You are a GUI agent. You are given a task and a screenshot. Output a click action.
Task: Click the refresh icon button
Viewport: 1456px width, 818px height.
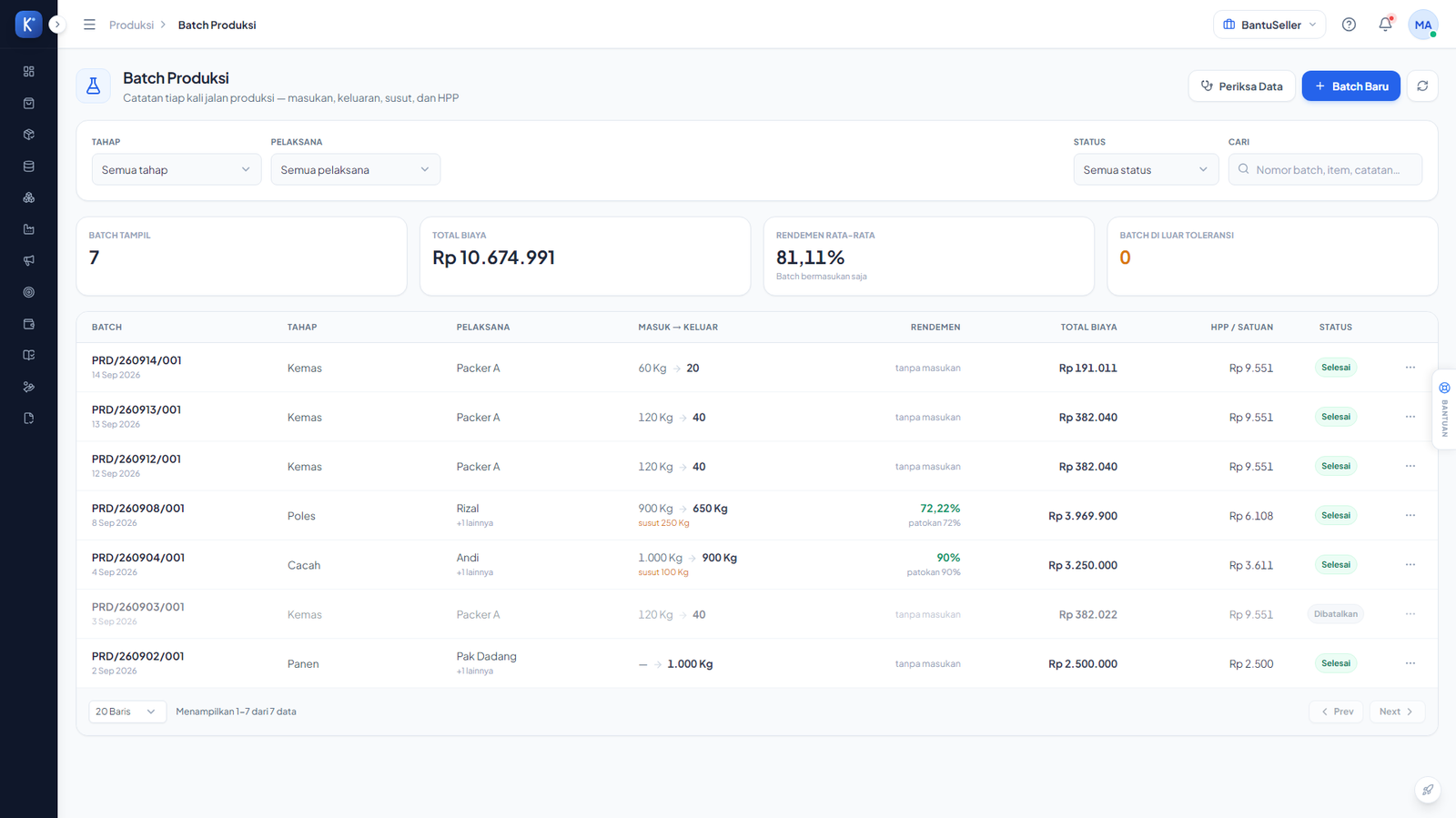click(1422, 86)
